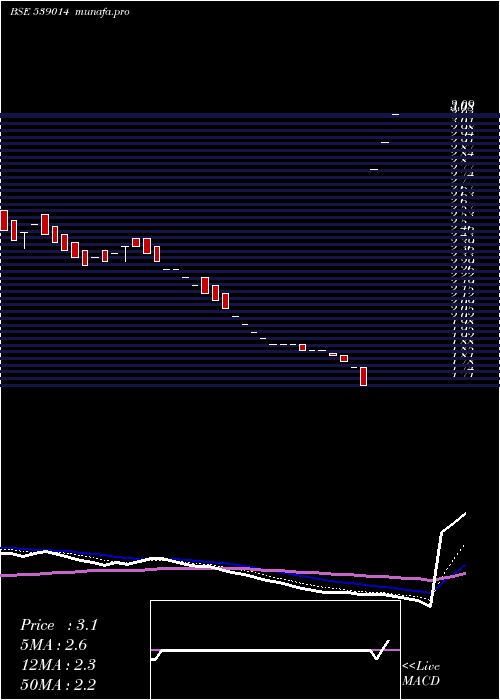Click the topmost price tick at chart high
Viewport: 500px width, 700px height.
pyautogui.click(x=396, y=115)
